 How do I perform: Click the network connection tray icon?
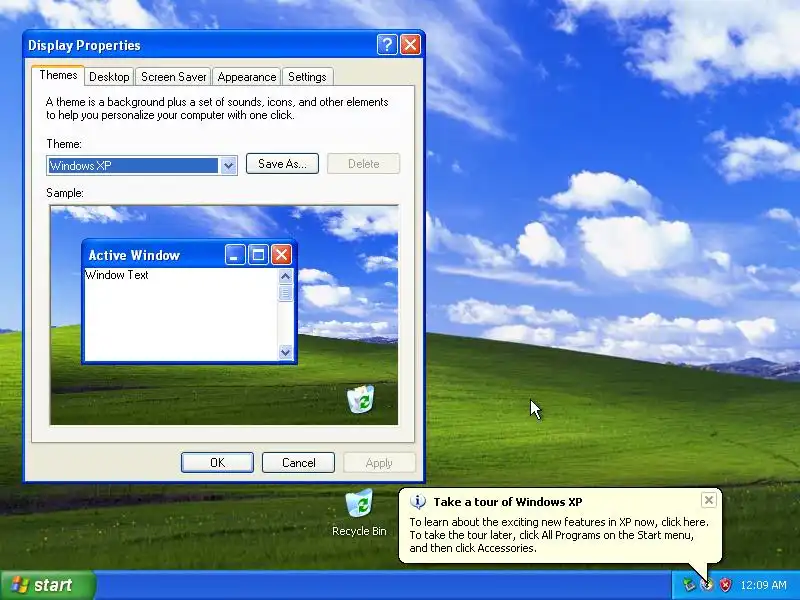[689, 585]
